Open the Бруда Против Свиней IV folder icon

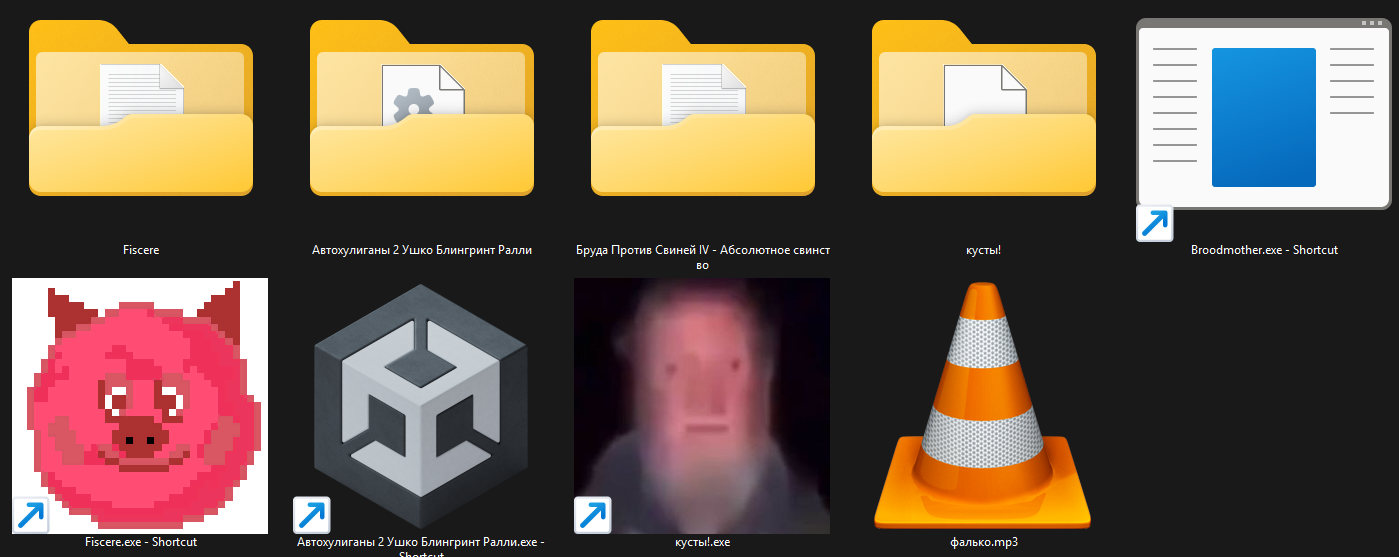tap(702, 108)
